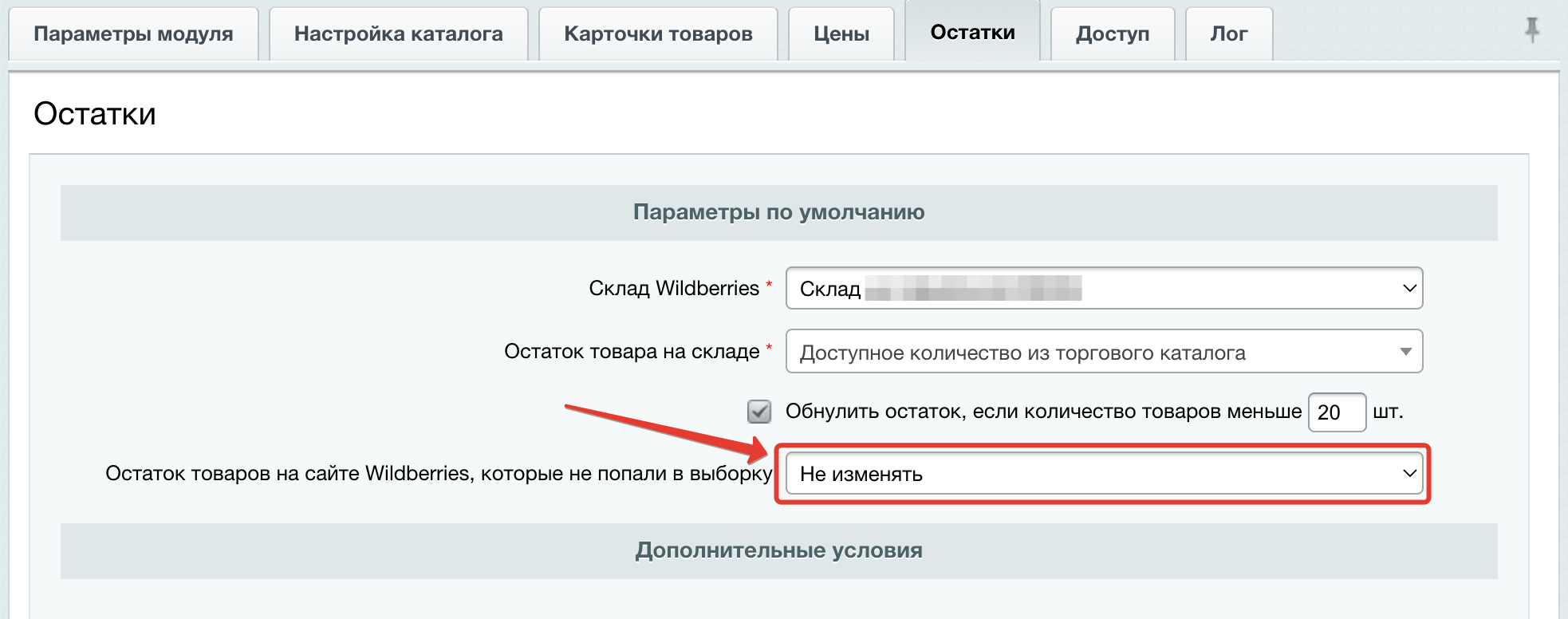Click the Параметры по умолчанию section header

coord(778,212)
